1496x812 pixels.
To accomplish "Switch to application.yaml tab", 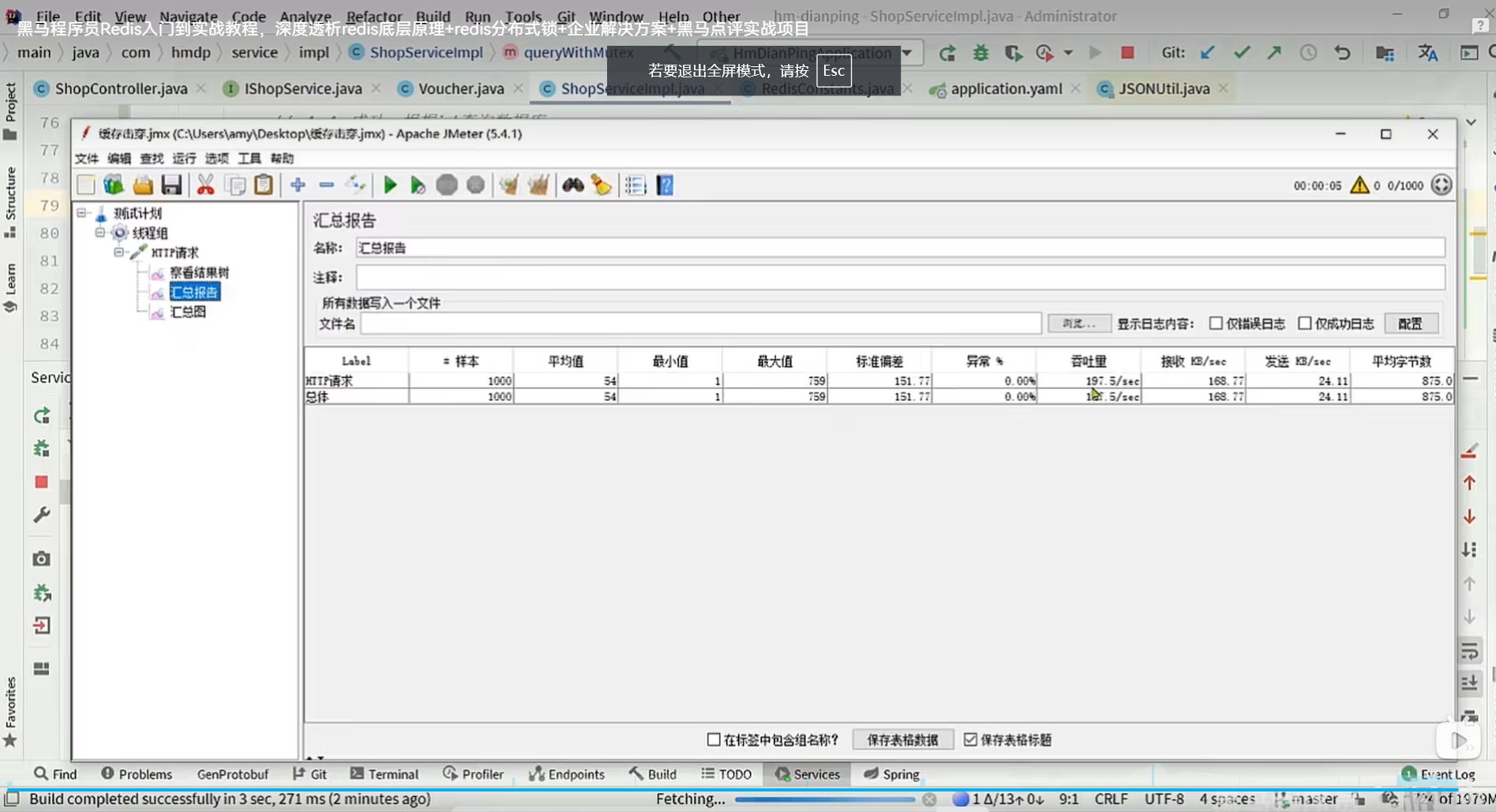I will 1006,88.
